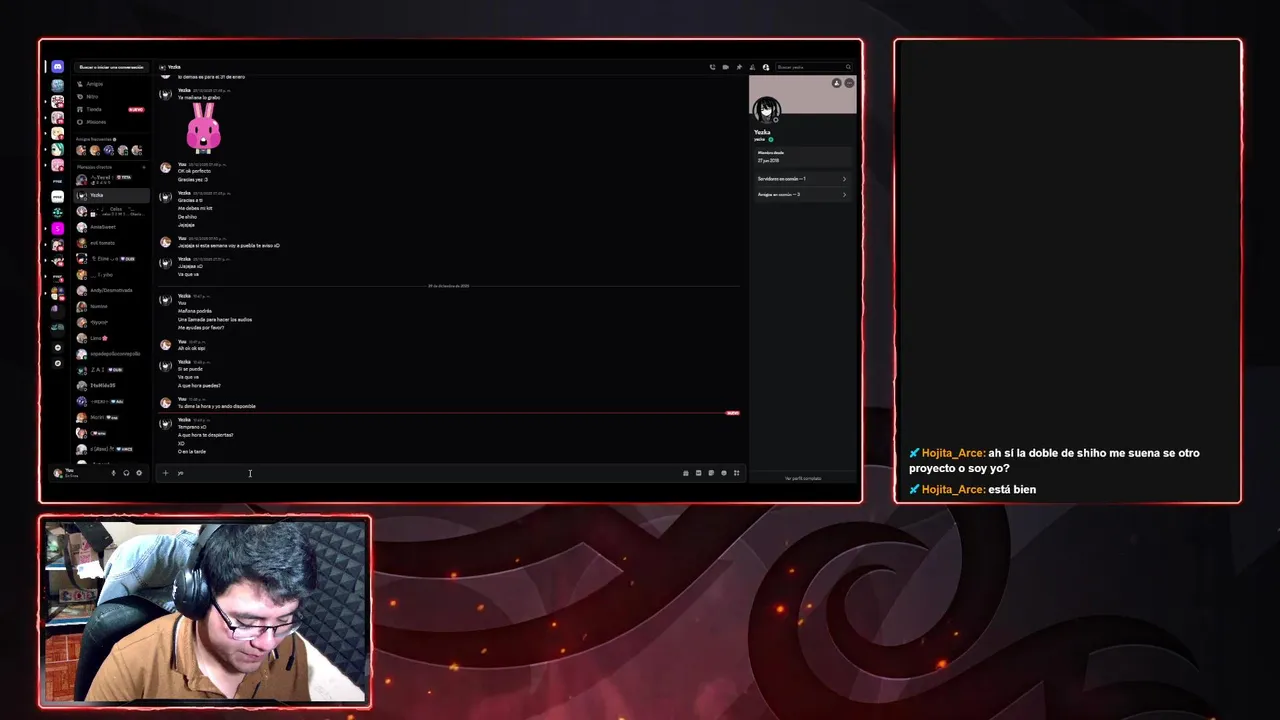Viewport: 1280px width, 720px height.
Task: Attach a file with plus button
Action: [166, 473]
